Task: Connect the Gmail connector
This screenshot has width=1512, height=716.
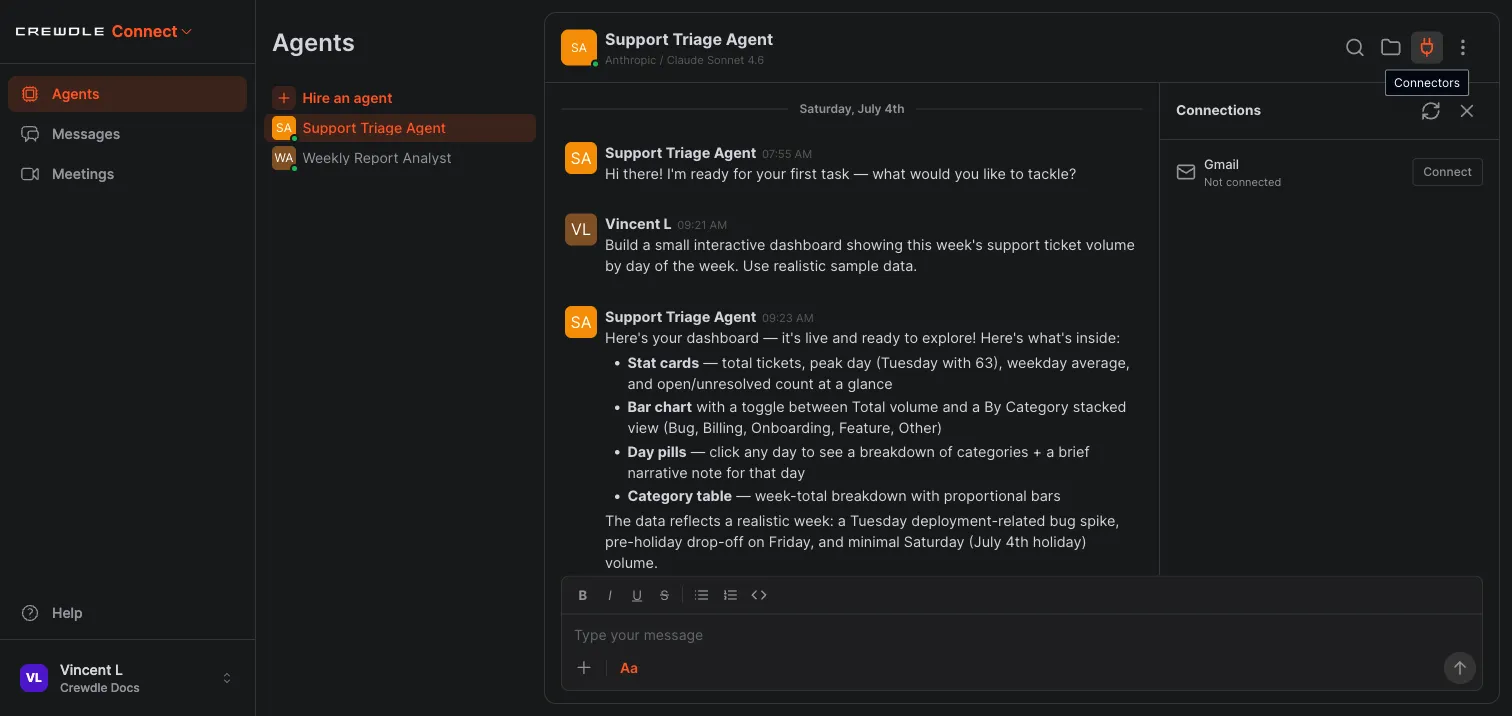Action: point(1447,172)
